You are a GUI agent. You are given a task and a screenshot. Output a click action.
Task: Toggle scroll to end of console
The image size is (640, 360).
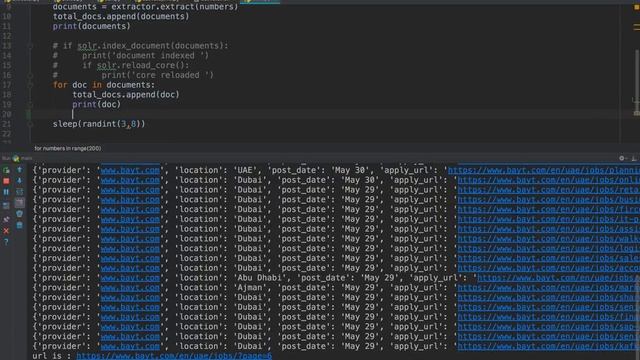pos(19,203)
